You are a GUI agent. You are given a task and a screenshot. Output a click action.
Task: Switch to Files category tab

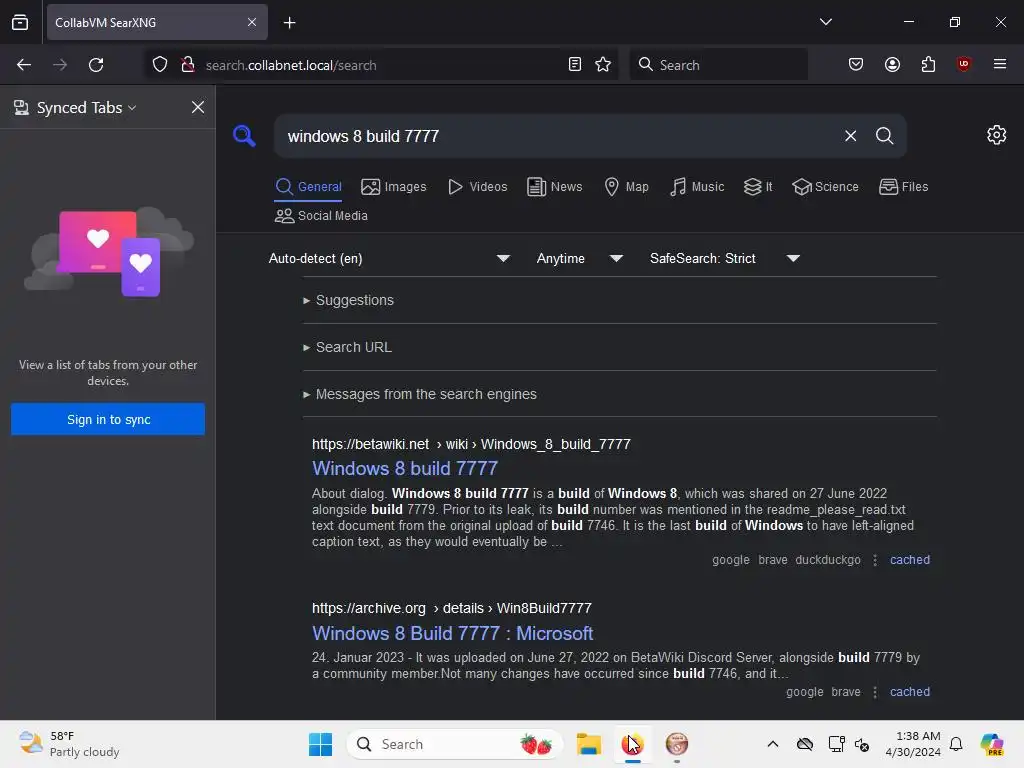903,187
